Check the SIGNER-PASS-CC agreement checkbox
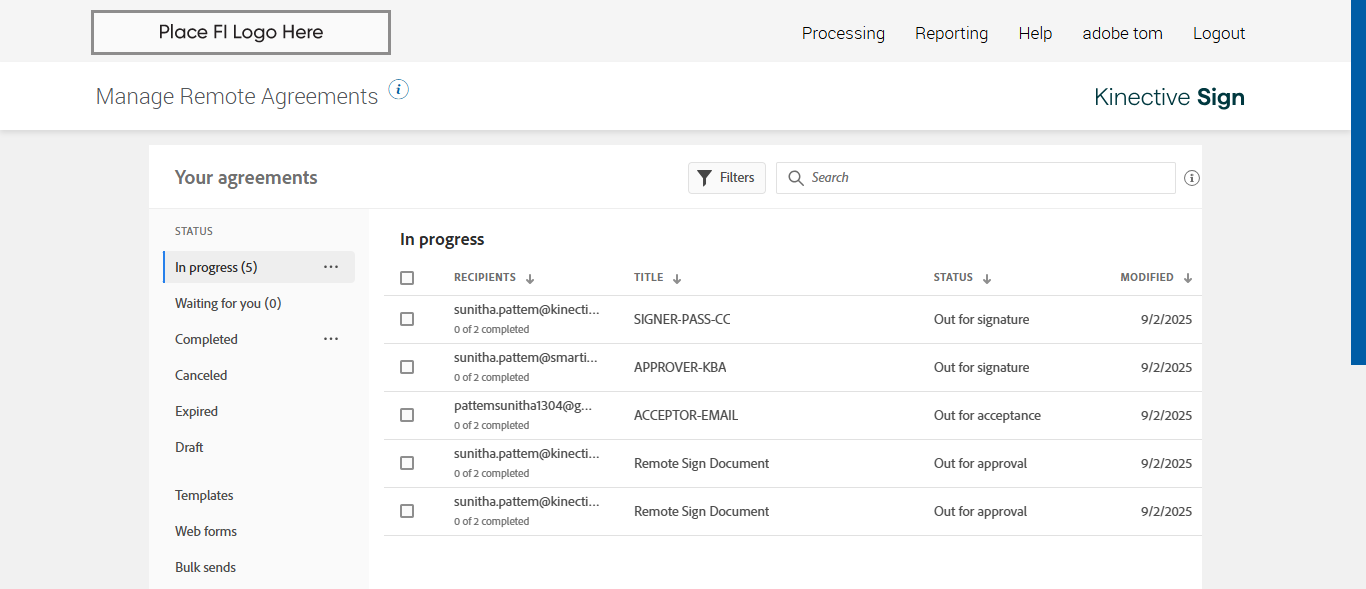Screen dimensions: 1366x589 click(407, 319)
